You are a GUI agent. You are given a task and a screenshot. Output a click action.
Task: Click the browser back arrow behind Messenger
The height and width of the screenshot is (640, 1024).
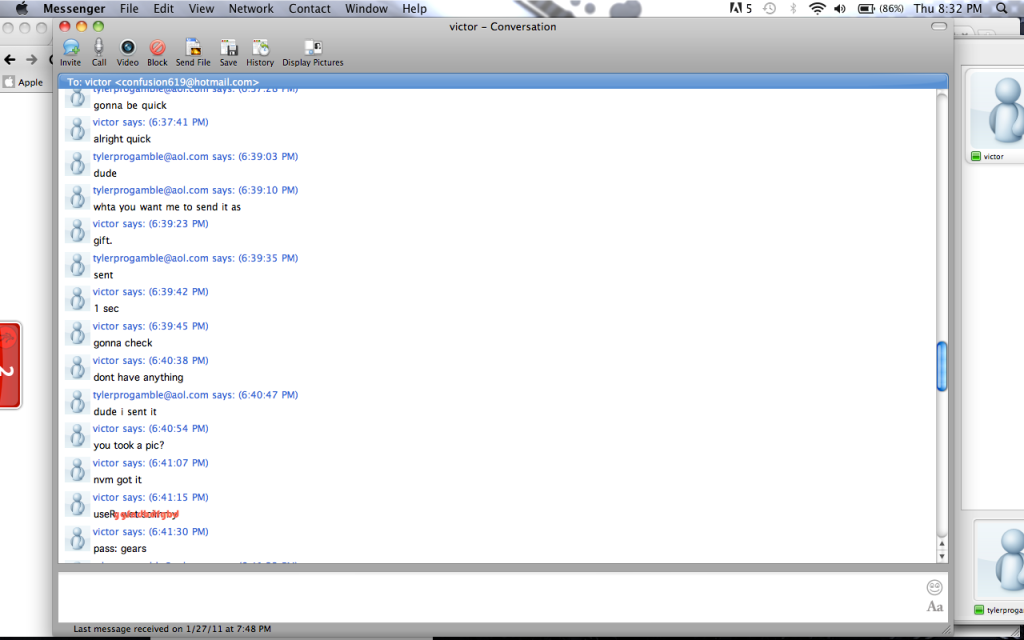tap(9, 59)
